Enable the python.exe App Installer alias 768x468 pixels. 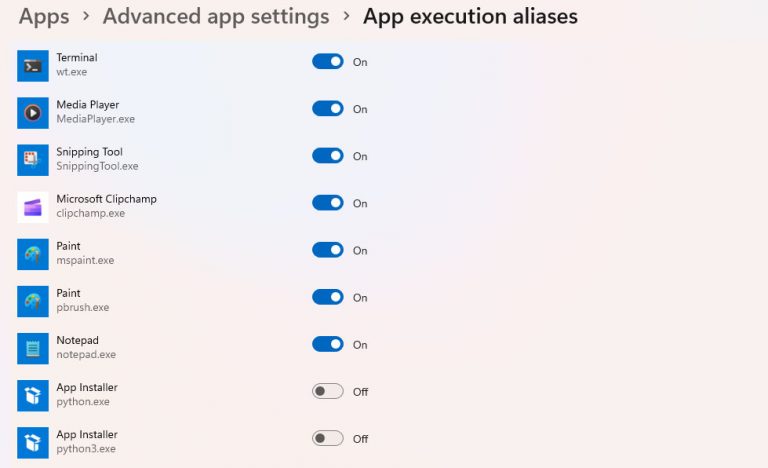click(x=328, y=391)
